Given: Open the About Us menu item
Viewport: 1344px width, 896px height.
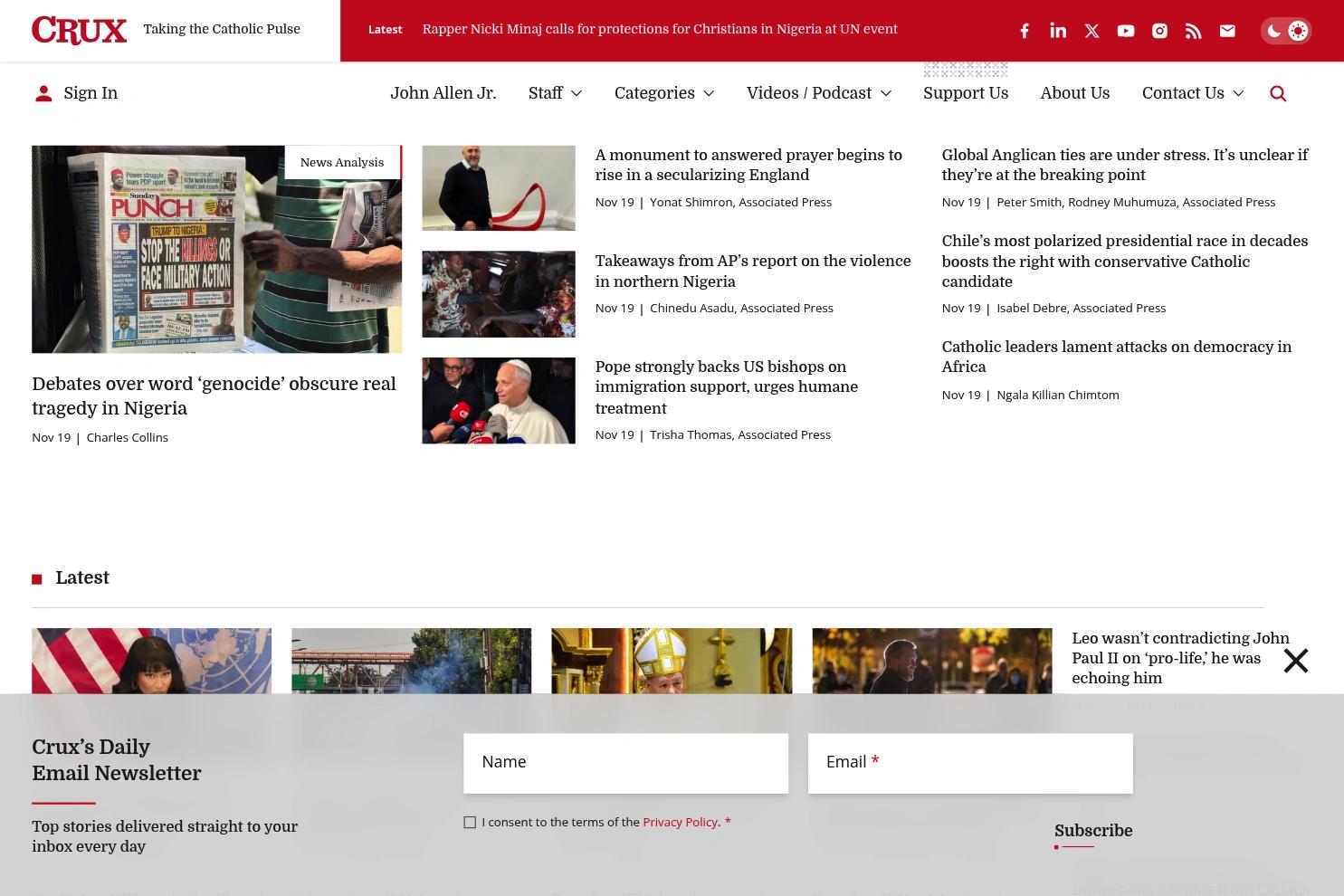Looking at the screenshot, I should (1075, 93).
